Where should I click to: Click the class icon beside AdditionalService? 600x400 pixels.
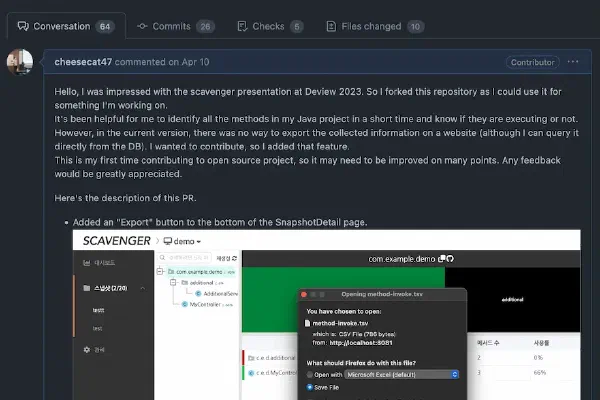(x=198, y=294)
